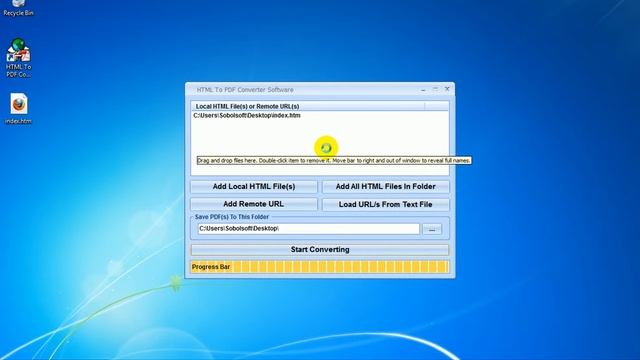Open the Recycle Bin desktop icon

pyautogui.click(x=18, y=8)
